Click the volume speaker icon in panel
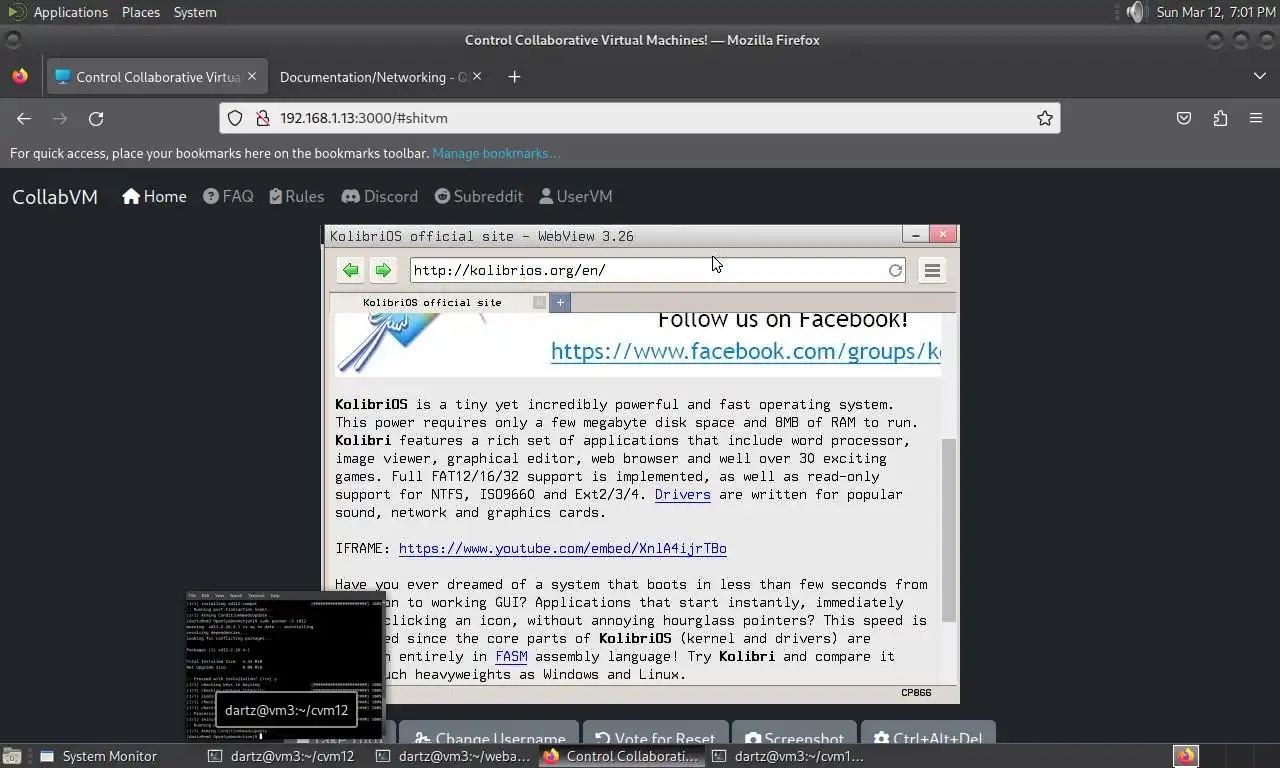This screenshot has width=1280, height=768. [x=1134, y=12]
